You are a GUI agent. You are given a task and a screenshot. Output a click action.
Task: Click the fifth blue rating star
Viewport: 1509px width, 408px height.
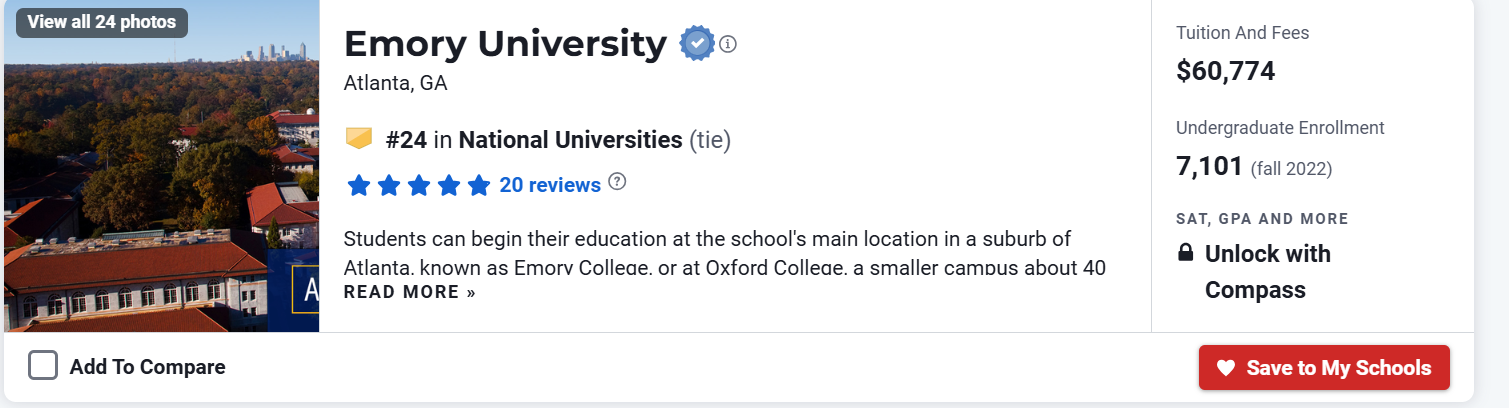click(478, 185)
